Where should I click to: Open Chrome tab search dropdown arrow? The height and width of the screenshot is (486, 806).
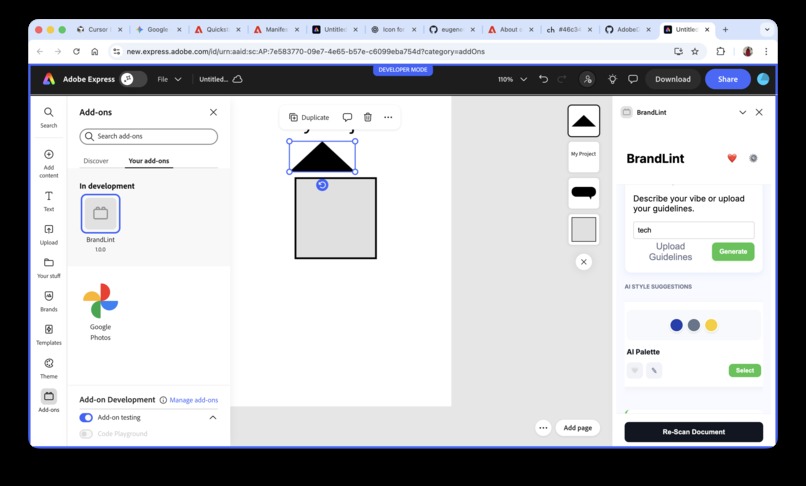pos(767,30)
